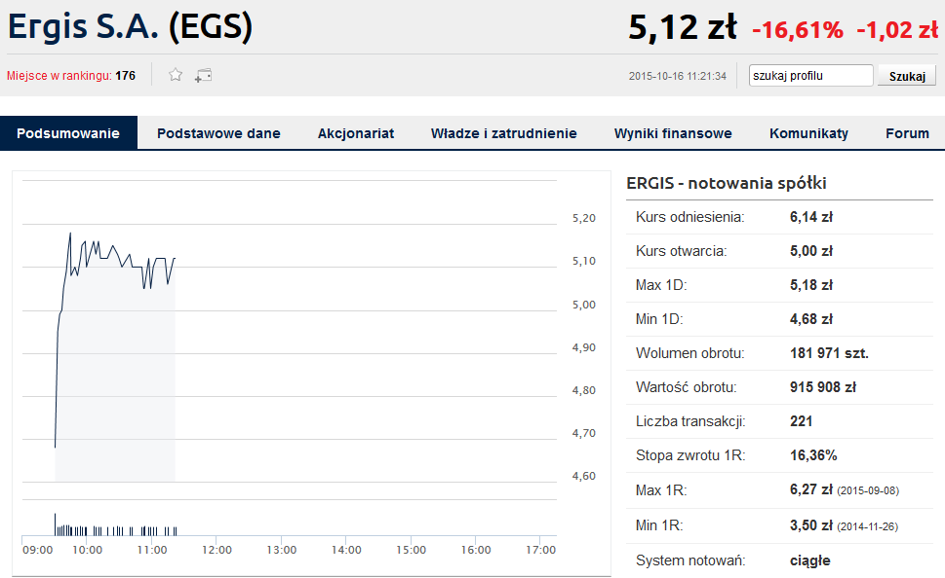Click the 09:00 time axis label
The height and width of the screenshot is (578, 945).
[x=37, y=550]
